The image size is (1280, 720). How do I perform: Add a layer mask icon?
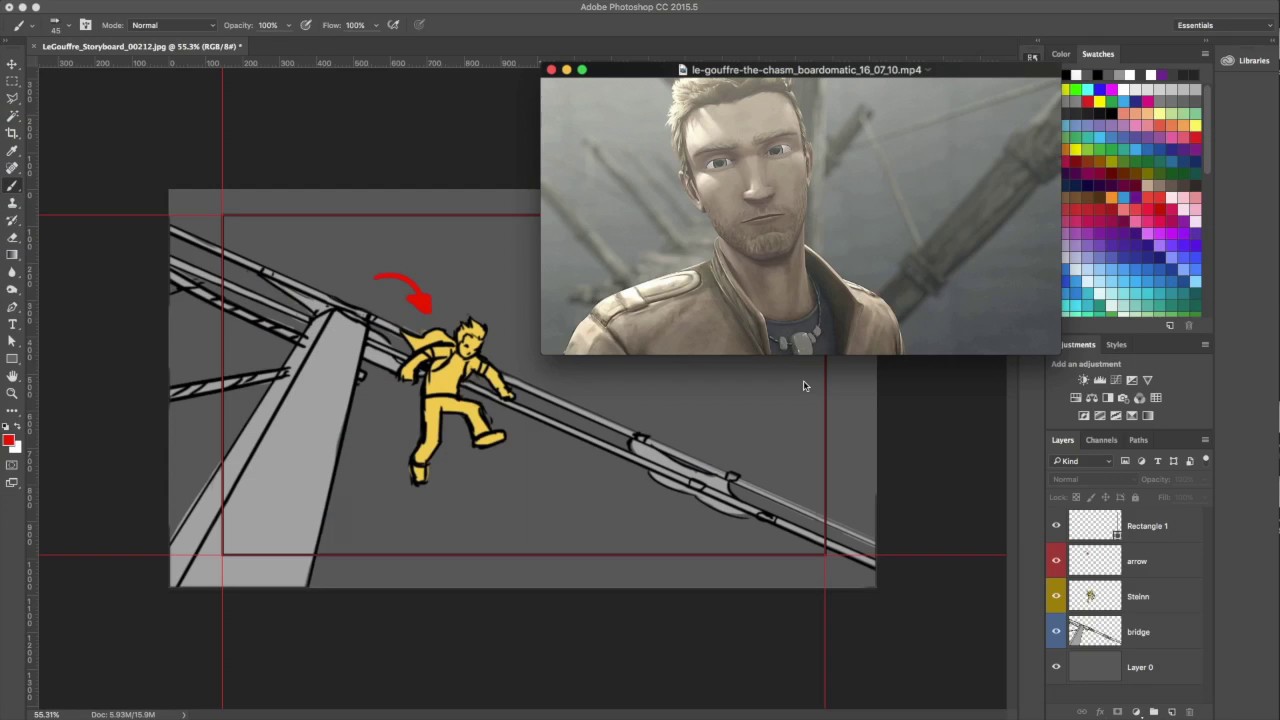coord(1117,712)
